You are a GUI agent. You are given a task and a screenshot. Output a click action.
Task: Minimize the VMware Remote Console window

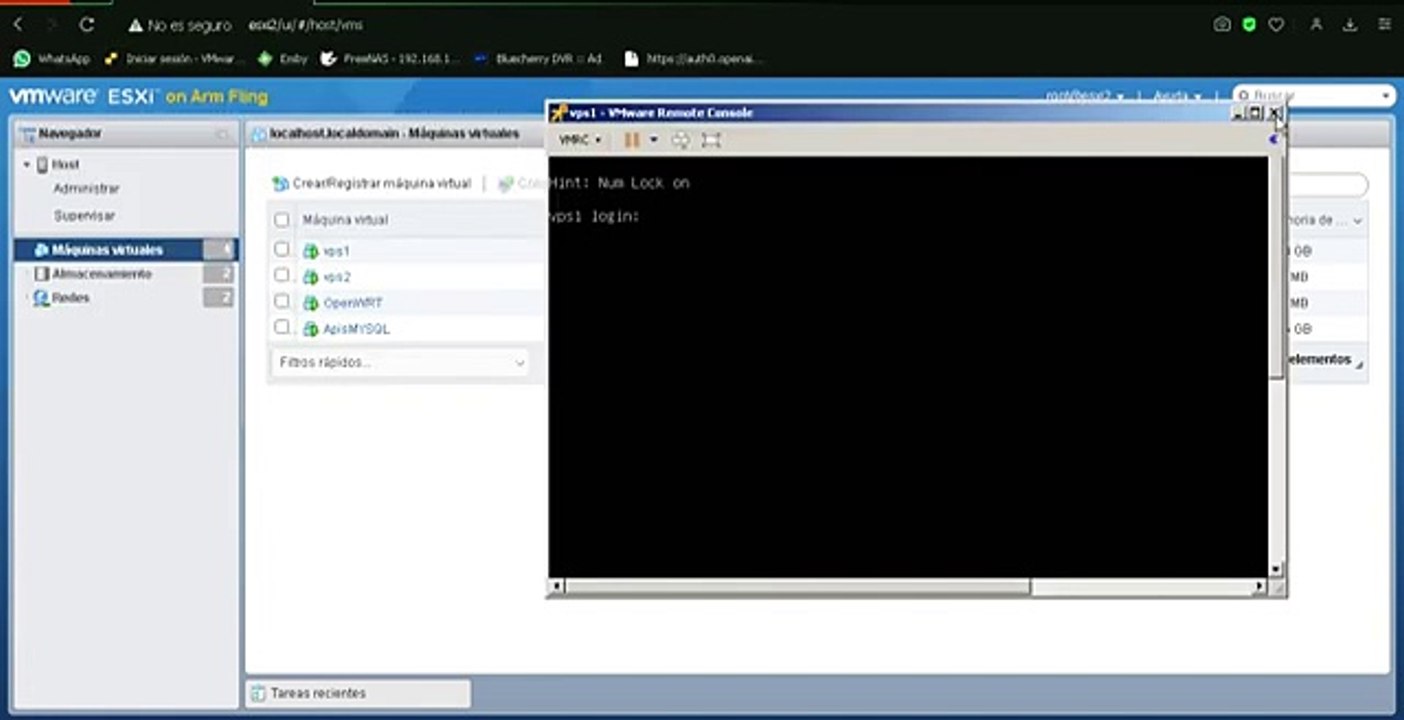point(1238,113)
